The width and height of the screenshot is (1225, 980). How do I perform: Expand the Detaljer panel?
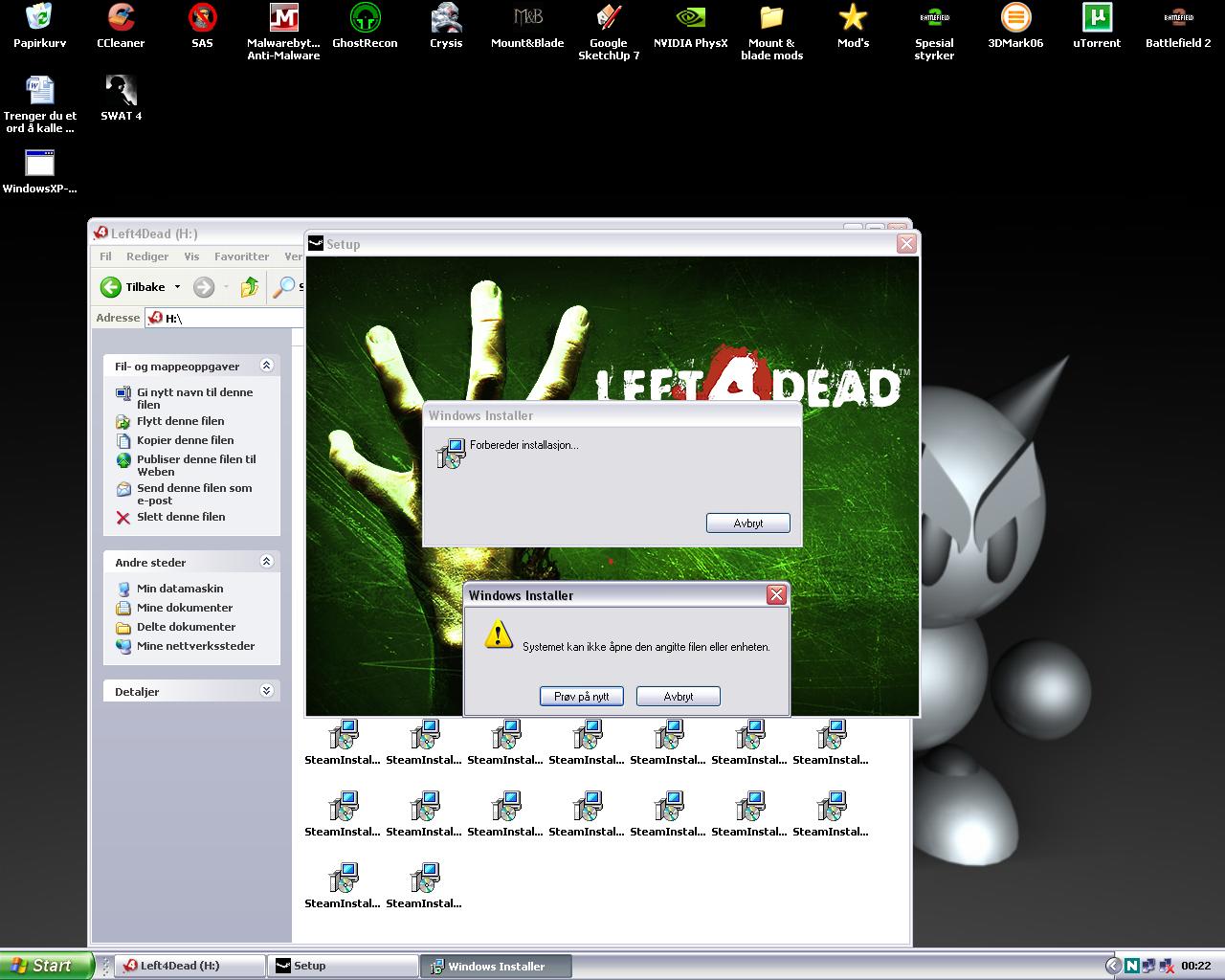click(267, 691)
